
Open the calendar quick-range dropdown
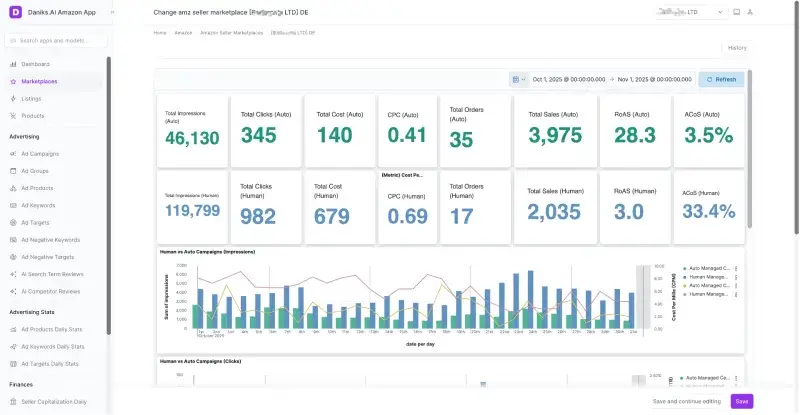pos(518,79)
